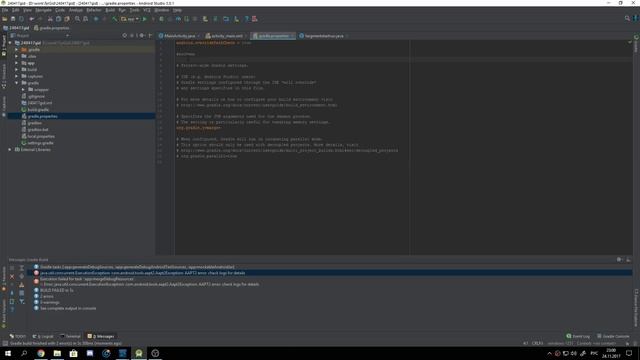The image size is (640, 360).
Task: Select the gradle.properties editor tab
Action: click(273, 36)
